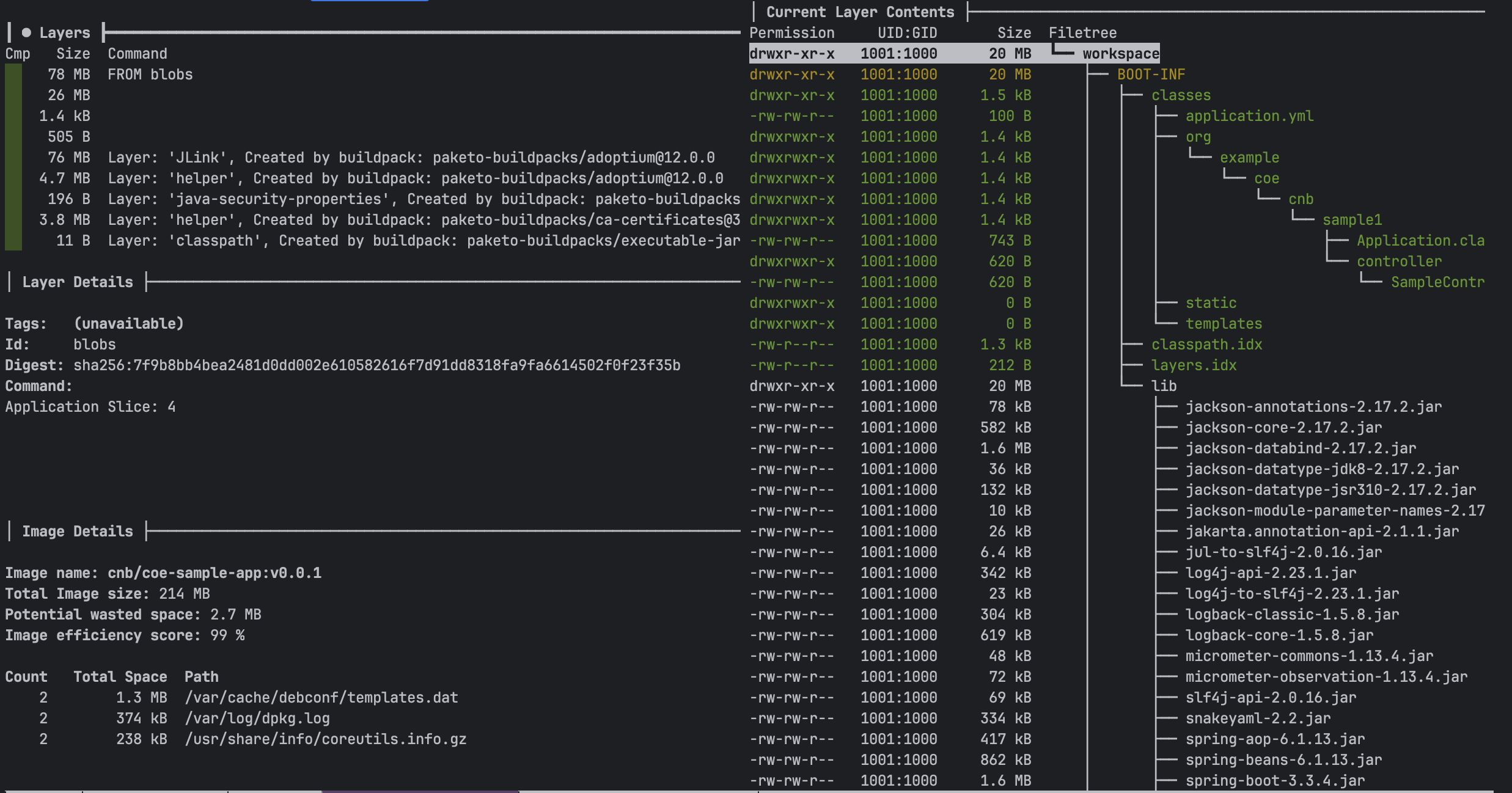
Task: Collapse the BOOT-INF directory node
Action: click(1150, 75)
